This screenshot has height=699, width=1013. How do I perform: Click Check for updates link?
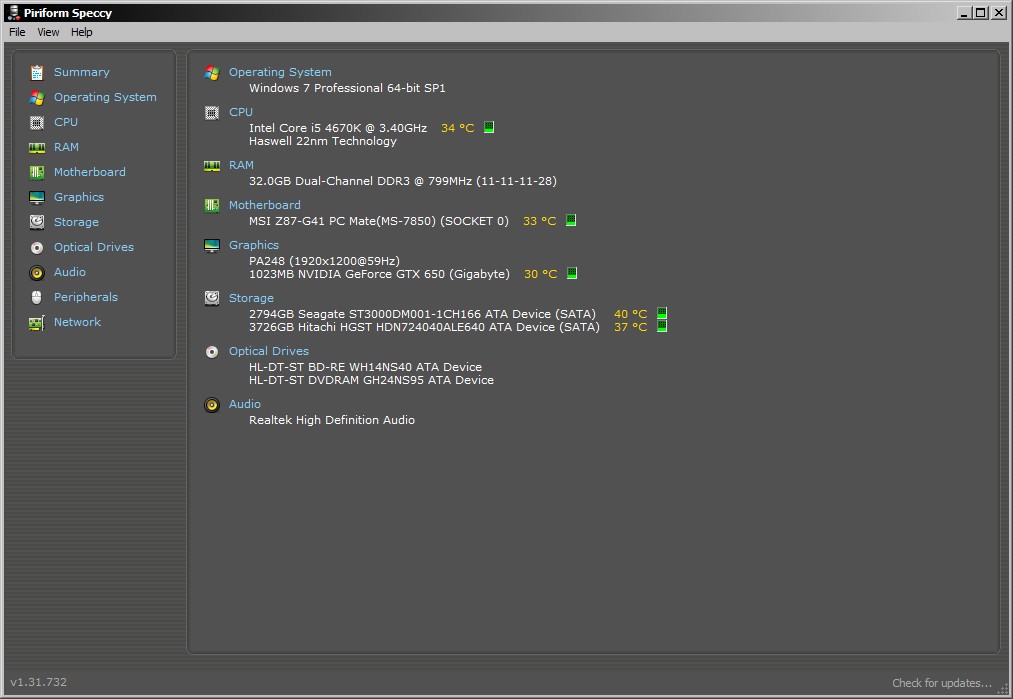click(x=942, y=683)
